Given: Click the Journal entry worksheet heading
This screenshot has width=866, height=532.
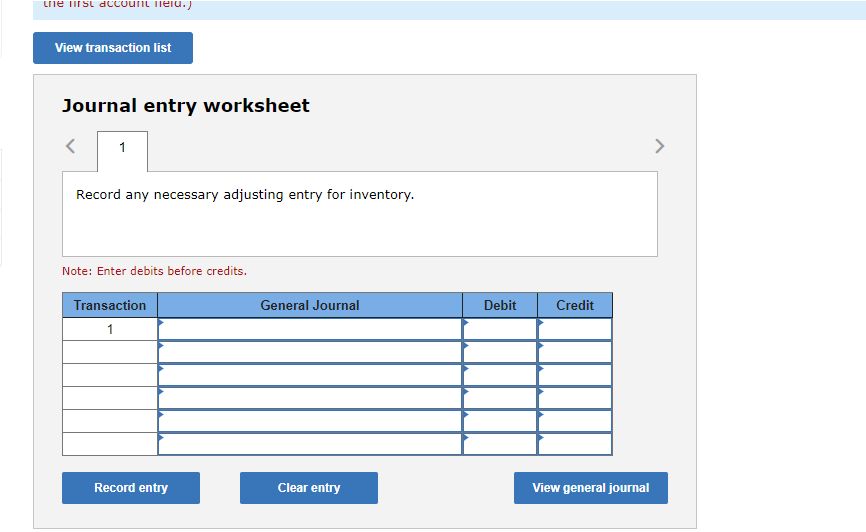Looking at the screenshot, I should 186,106.
